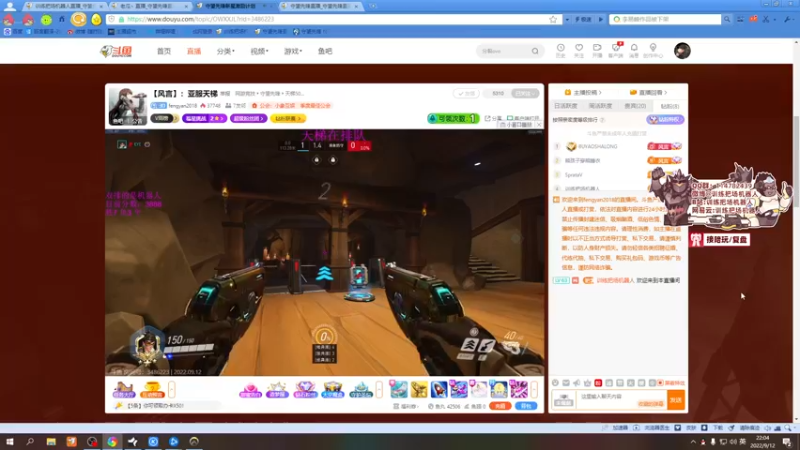Click the trophy cup gift icon
This screenshot has height=450, width=800.
tap(152, 390)
